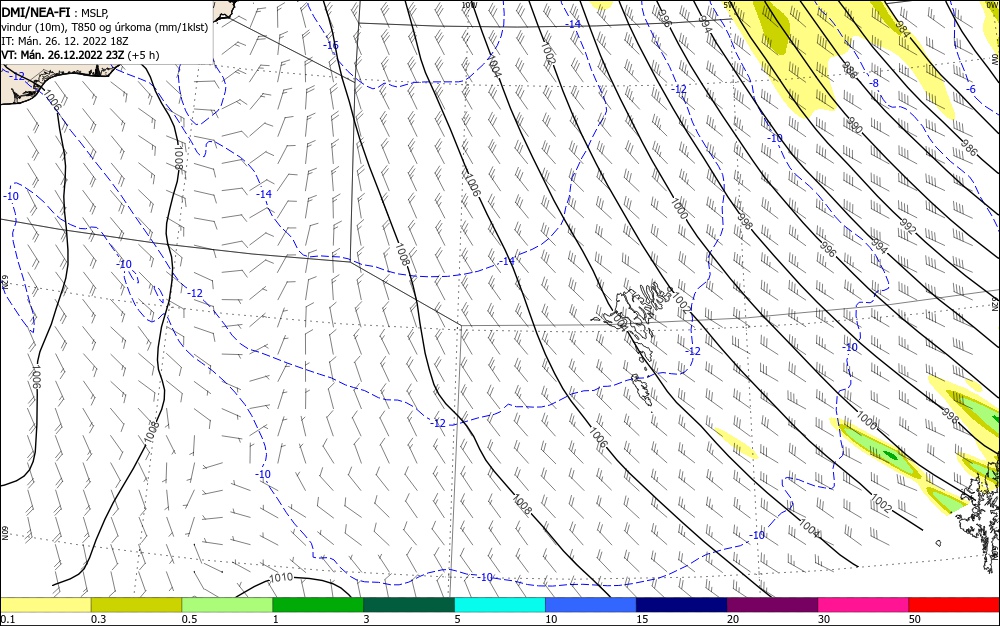Click the purple 20–30 legend swatch
This screenshot has width=1000, height=626.
click(772, 605)
